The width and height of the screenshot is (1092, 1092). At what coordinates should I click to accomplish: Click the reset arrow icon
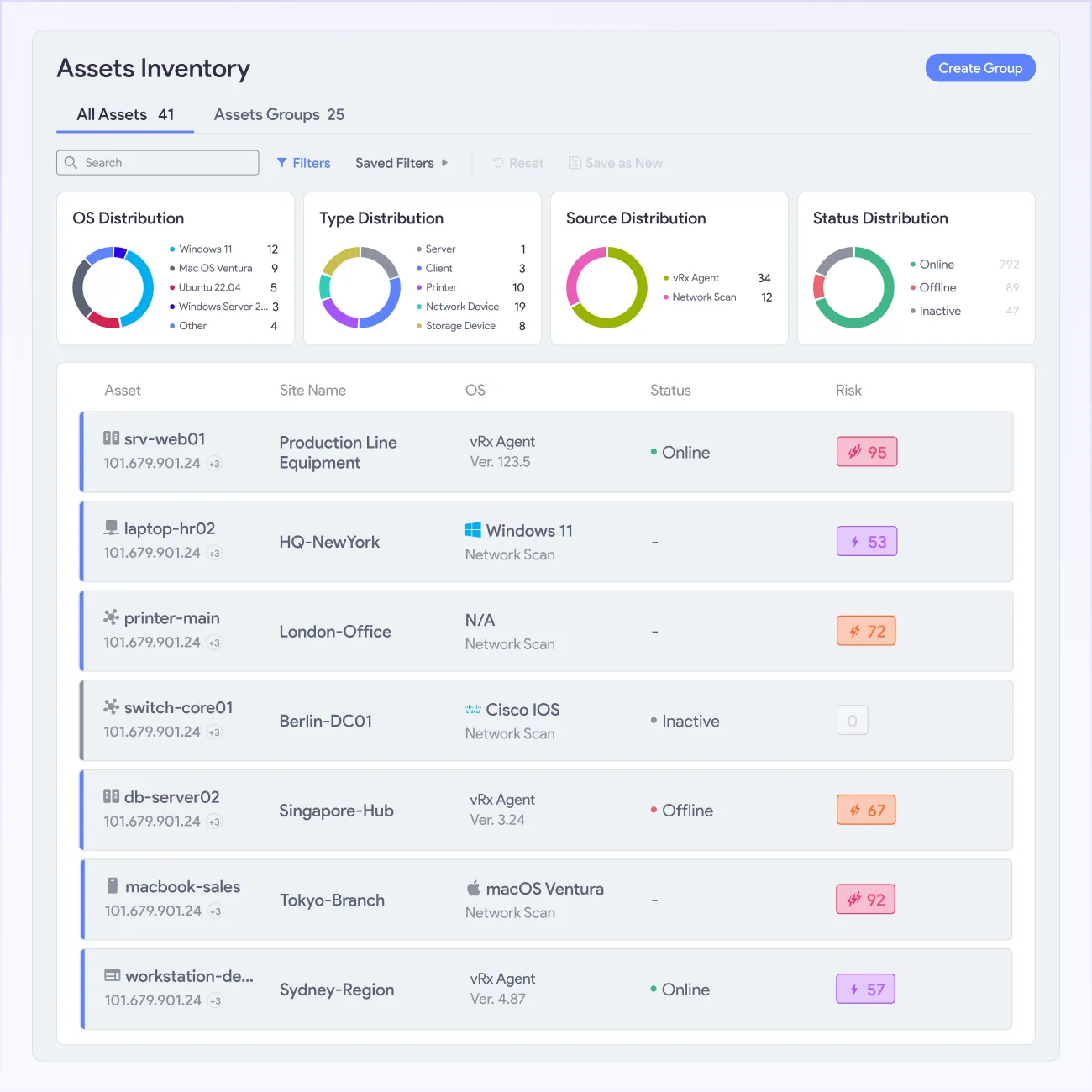tap(498, 163)
